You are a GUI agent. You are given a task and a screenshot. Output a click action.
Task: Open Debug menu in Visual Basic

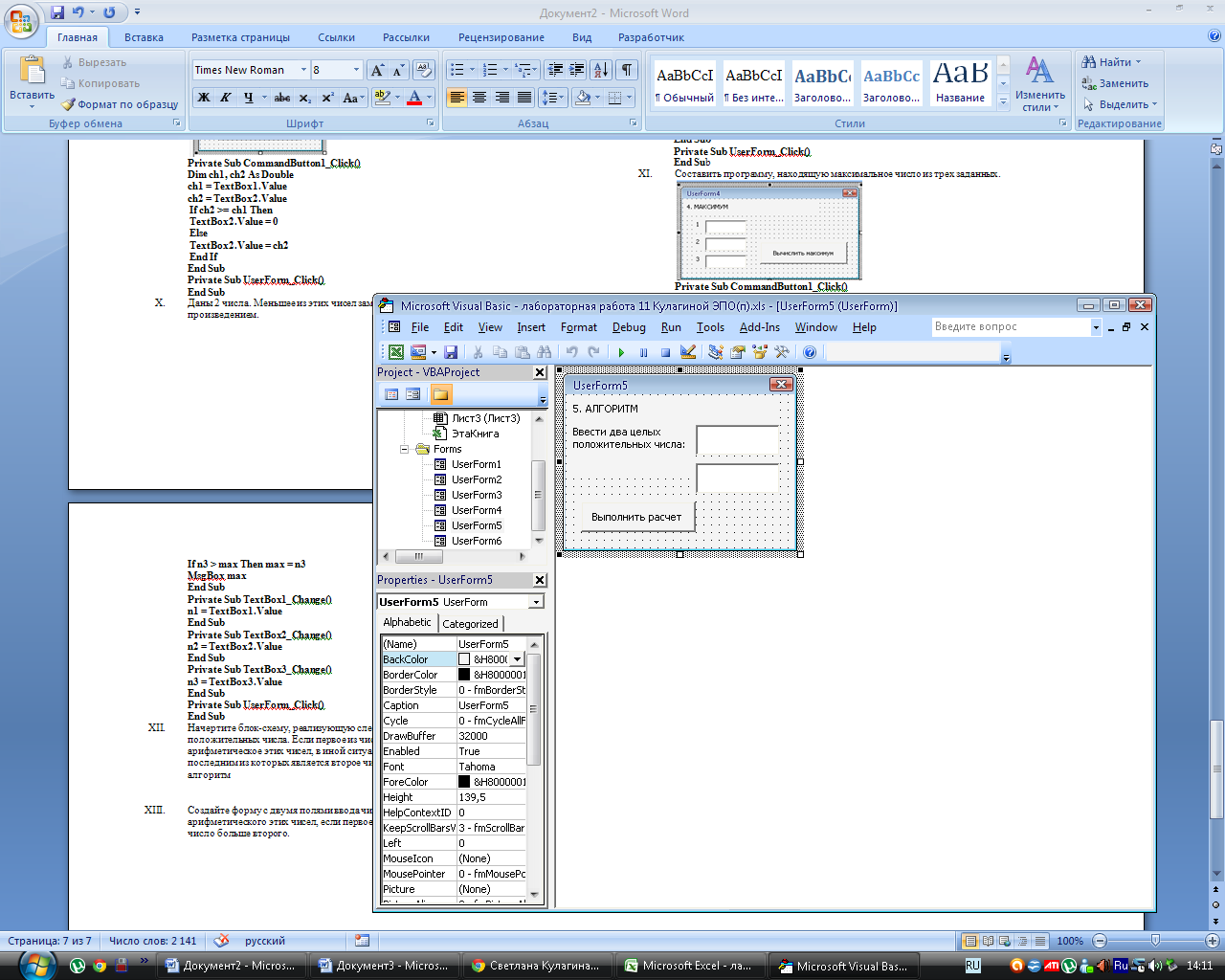(x=629, y=327)
